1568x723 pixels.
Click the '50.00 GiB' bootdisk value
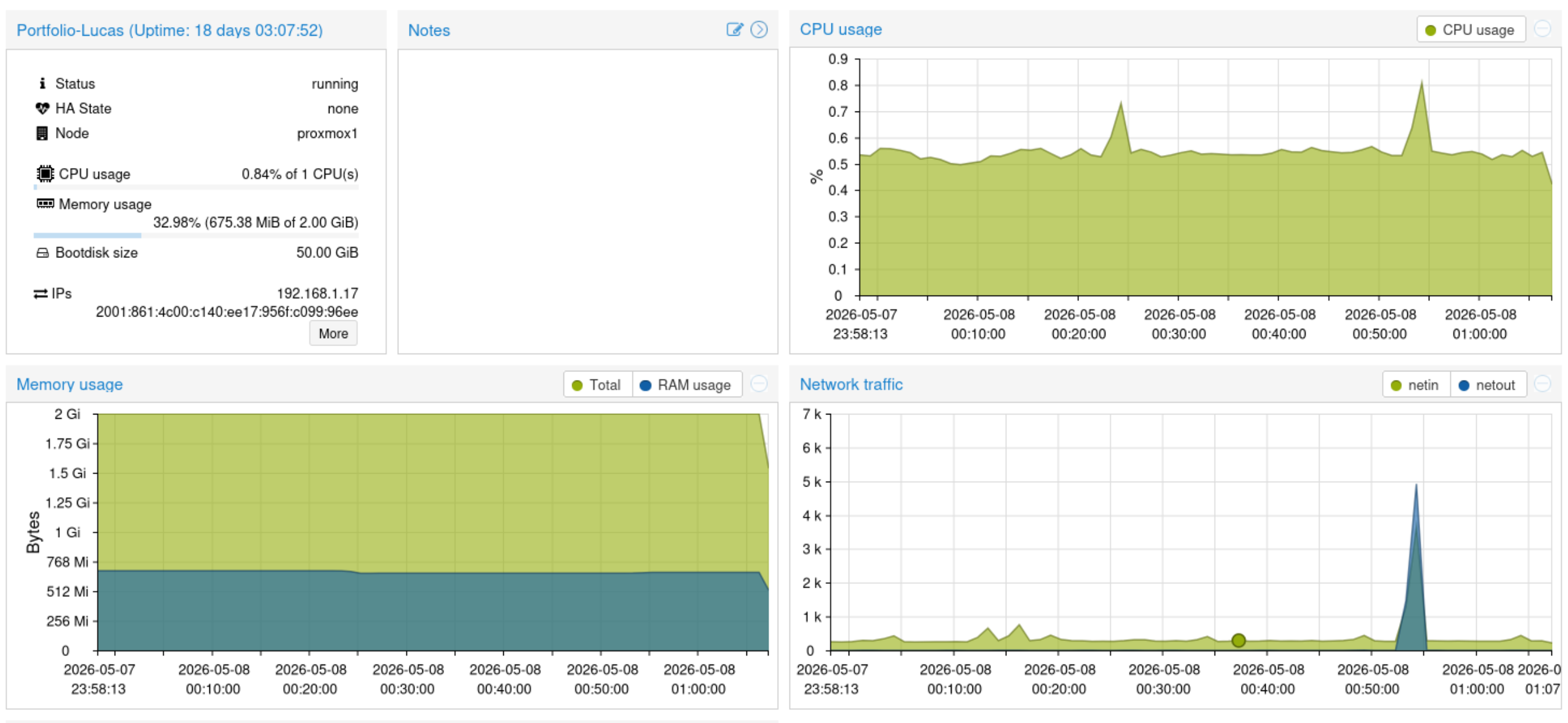click(327, 252)
